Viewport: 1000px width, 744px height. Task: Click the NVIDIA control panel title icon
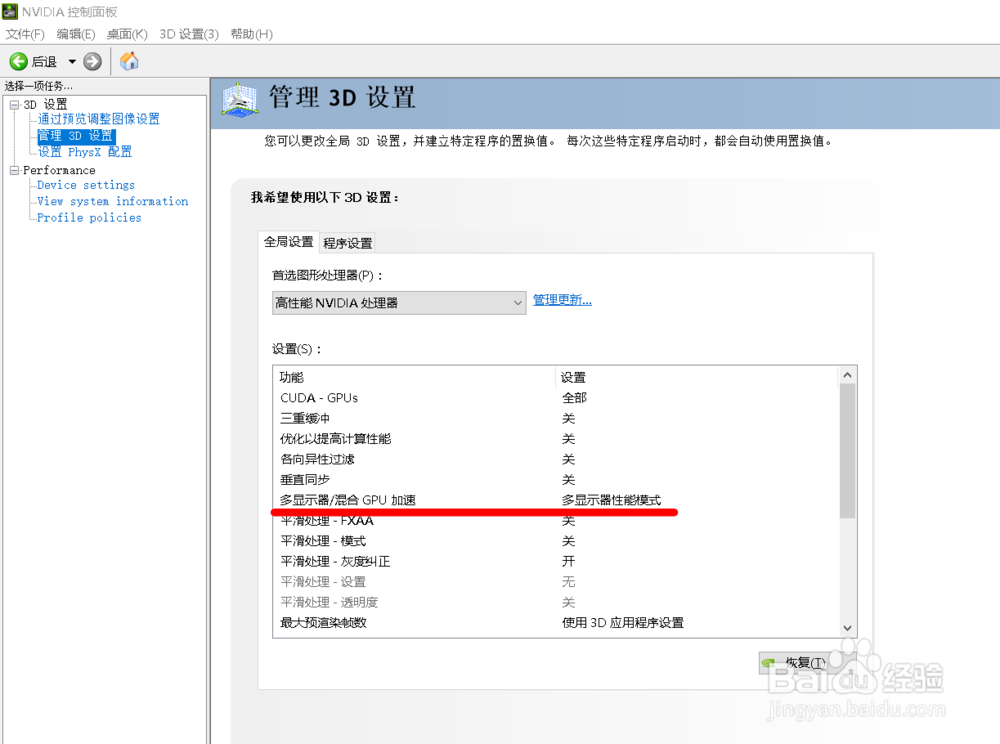click(x=10, y=11)
